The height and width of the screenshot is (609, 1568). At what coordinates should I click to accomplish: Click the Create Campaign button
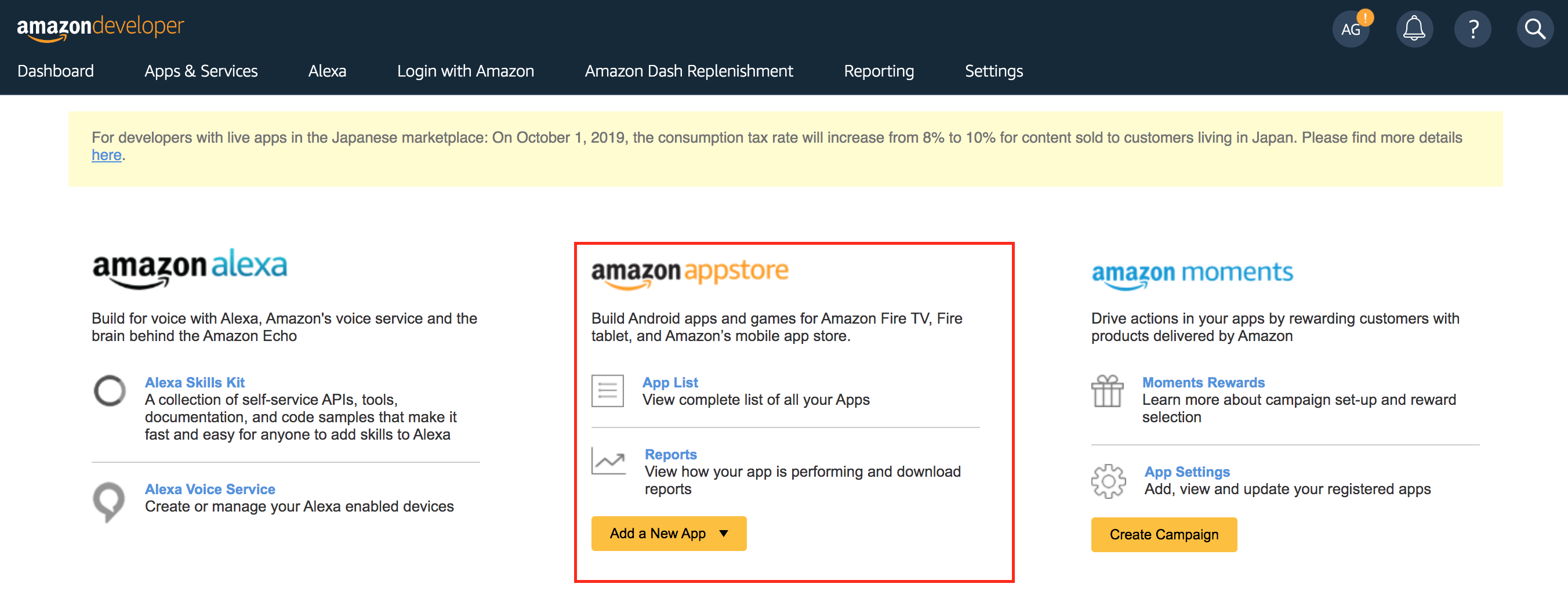[1164, 535]
